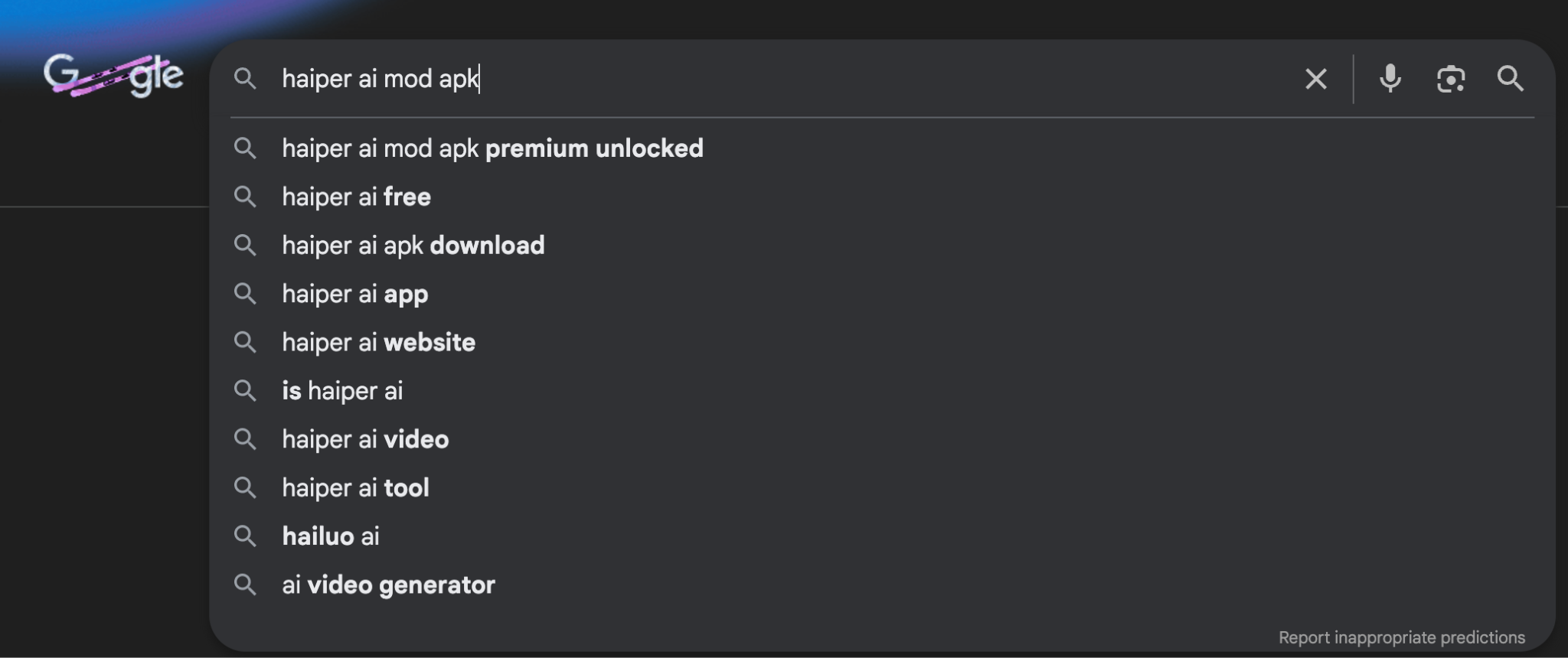Pick the "haiper ai video" suggestion
This screenshot has width=1568, height=658.
(365, 440)
